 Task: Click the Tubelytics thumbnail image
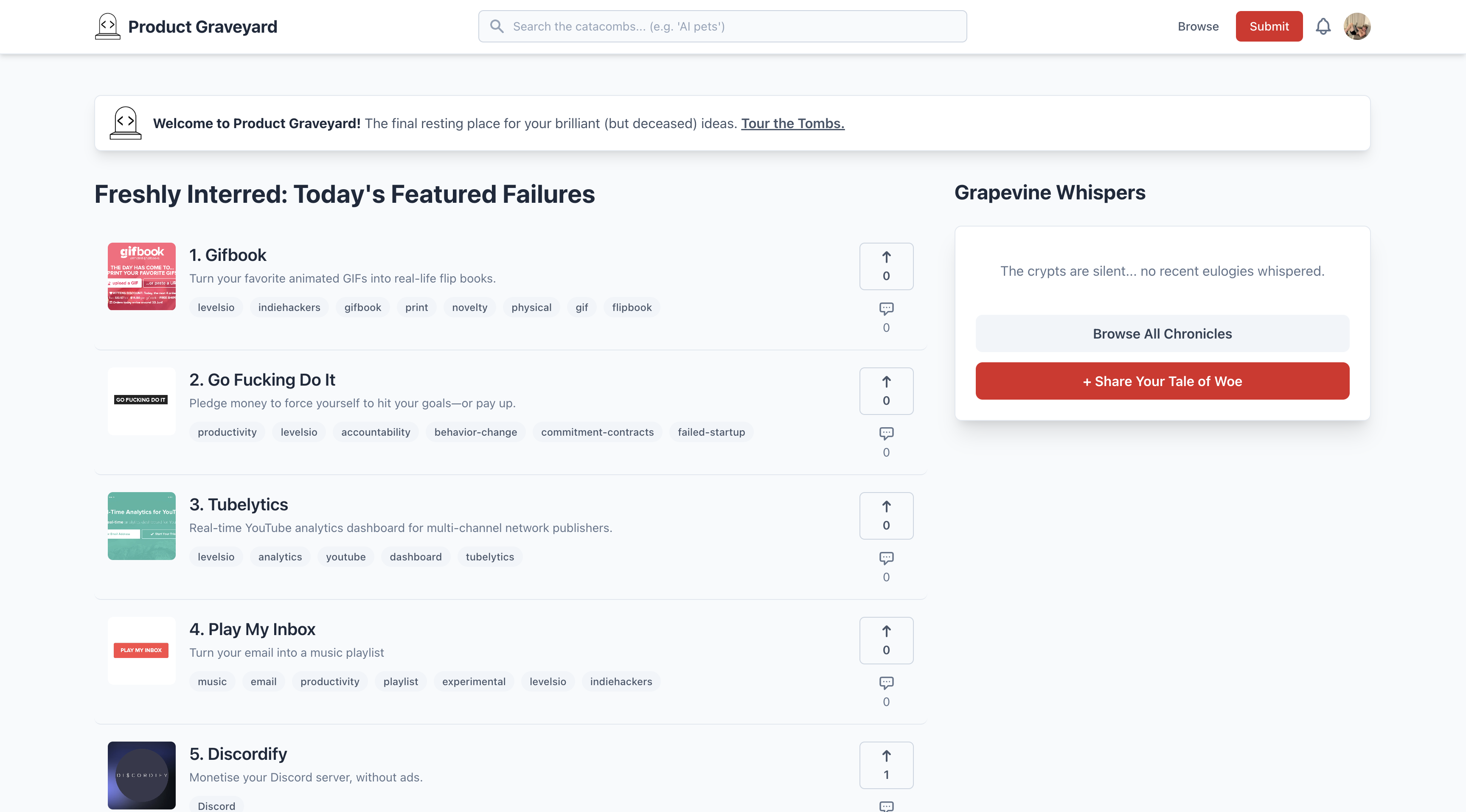tap(141, 526)
